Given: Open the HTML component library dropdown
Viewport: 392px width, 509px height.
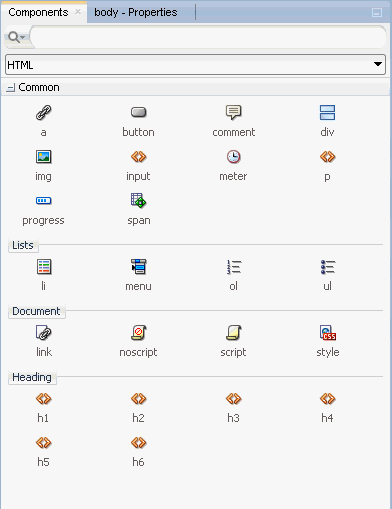Looking at the screenshot, I should coord(195,65).
